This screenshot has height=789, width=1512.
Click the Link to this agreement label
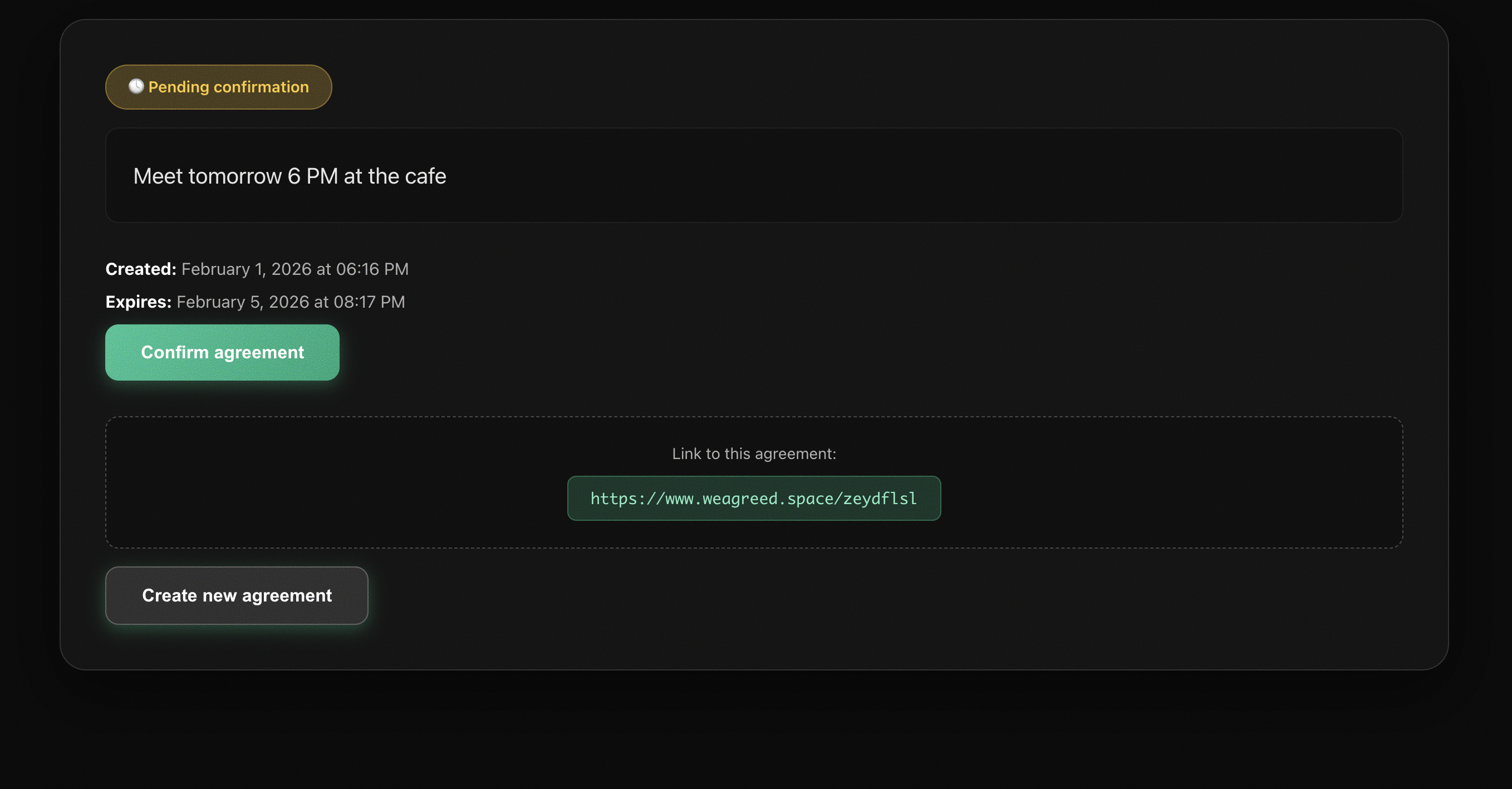[753, 453]
